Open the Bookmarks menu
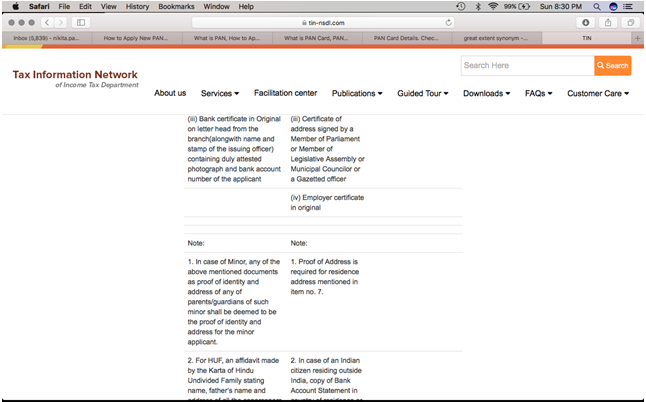 176,7
